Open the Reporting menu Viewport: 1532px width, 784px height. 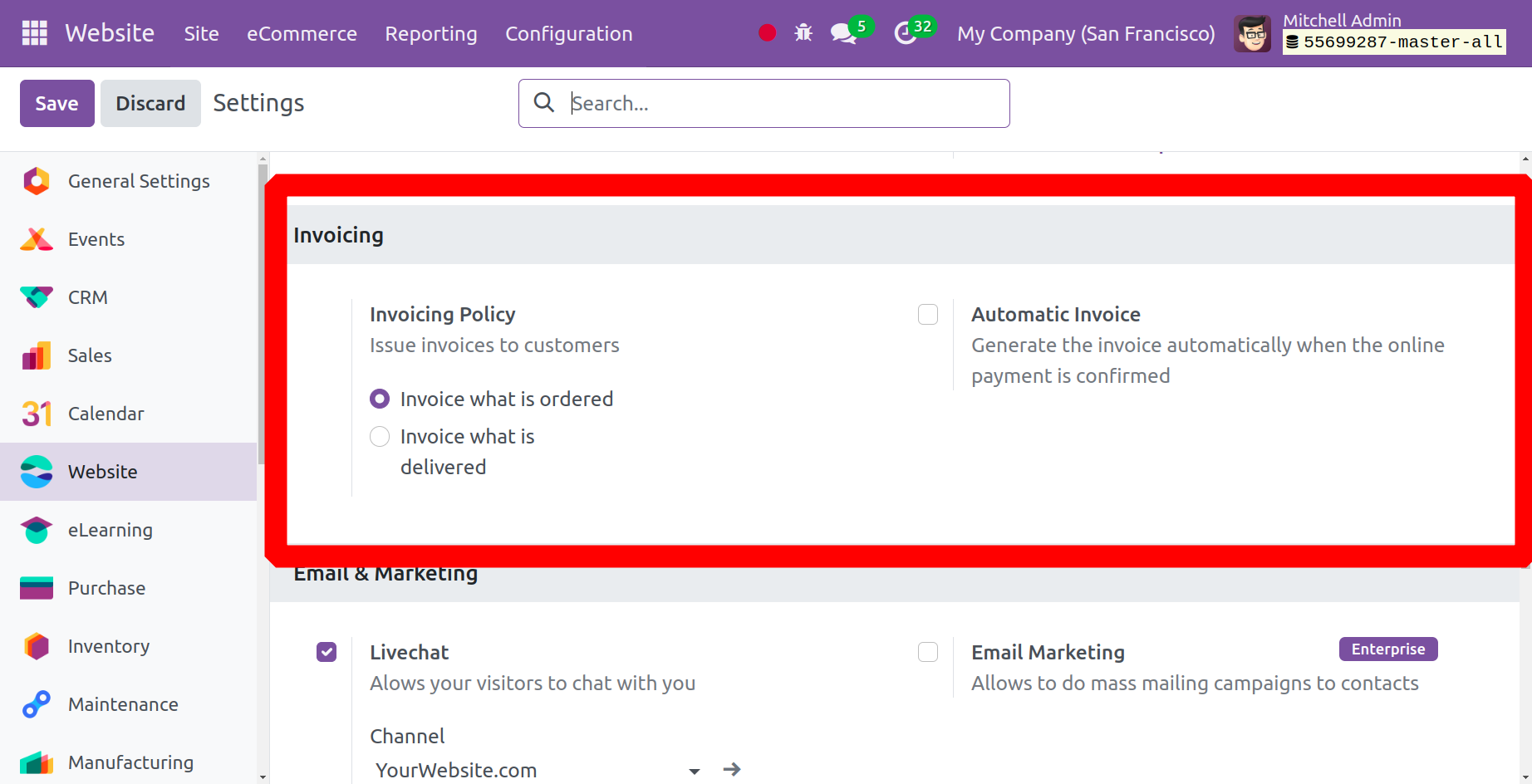coord(430,33)
